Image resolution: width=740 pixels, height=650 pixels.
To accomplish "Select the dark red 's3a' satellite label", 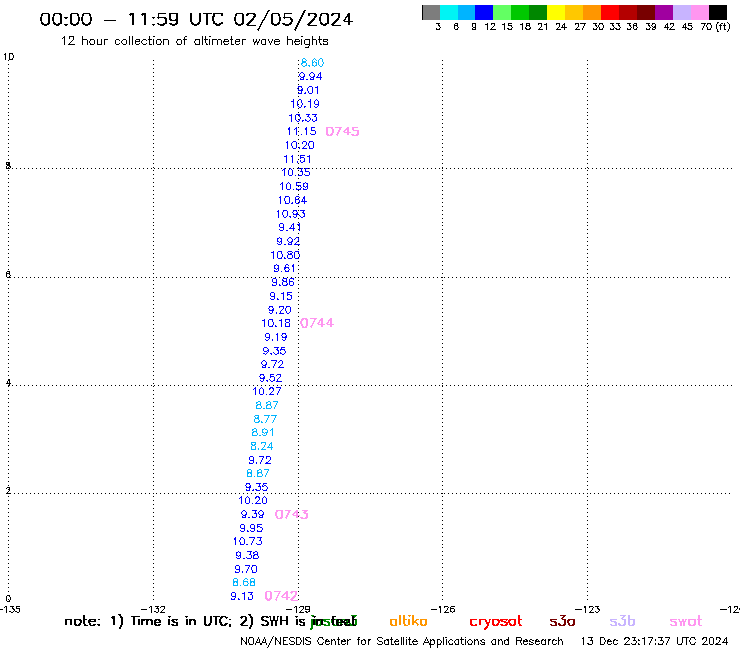I will pyautogui.click(x=563, y=621).
